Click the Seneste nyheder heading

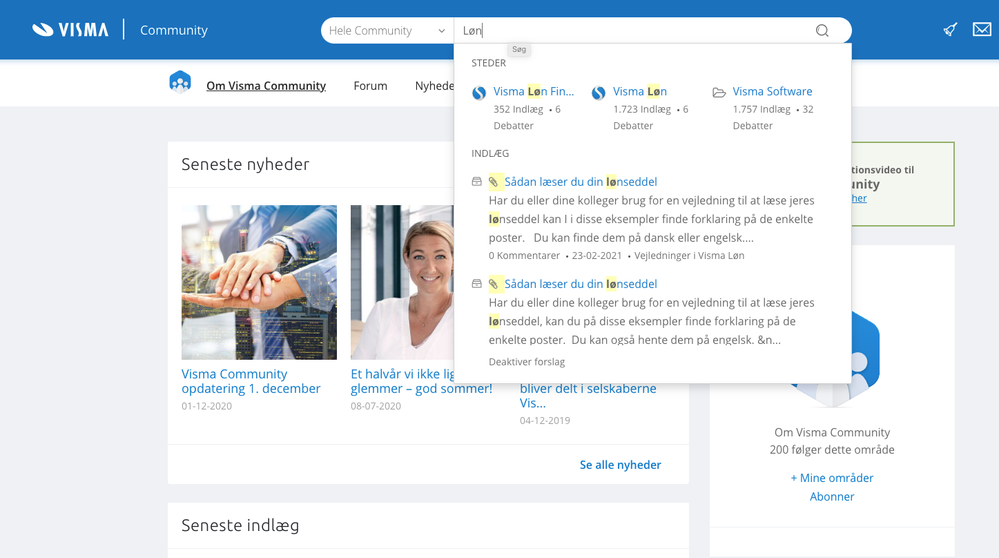pyautogui.click(x=245, y=164)
